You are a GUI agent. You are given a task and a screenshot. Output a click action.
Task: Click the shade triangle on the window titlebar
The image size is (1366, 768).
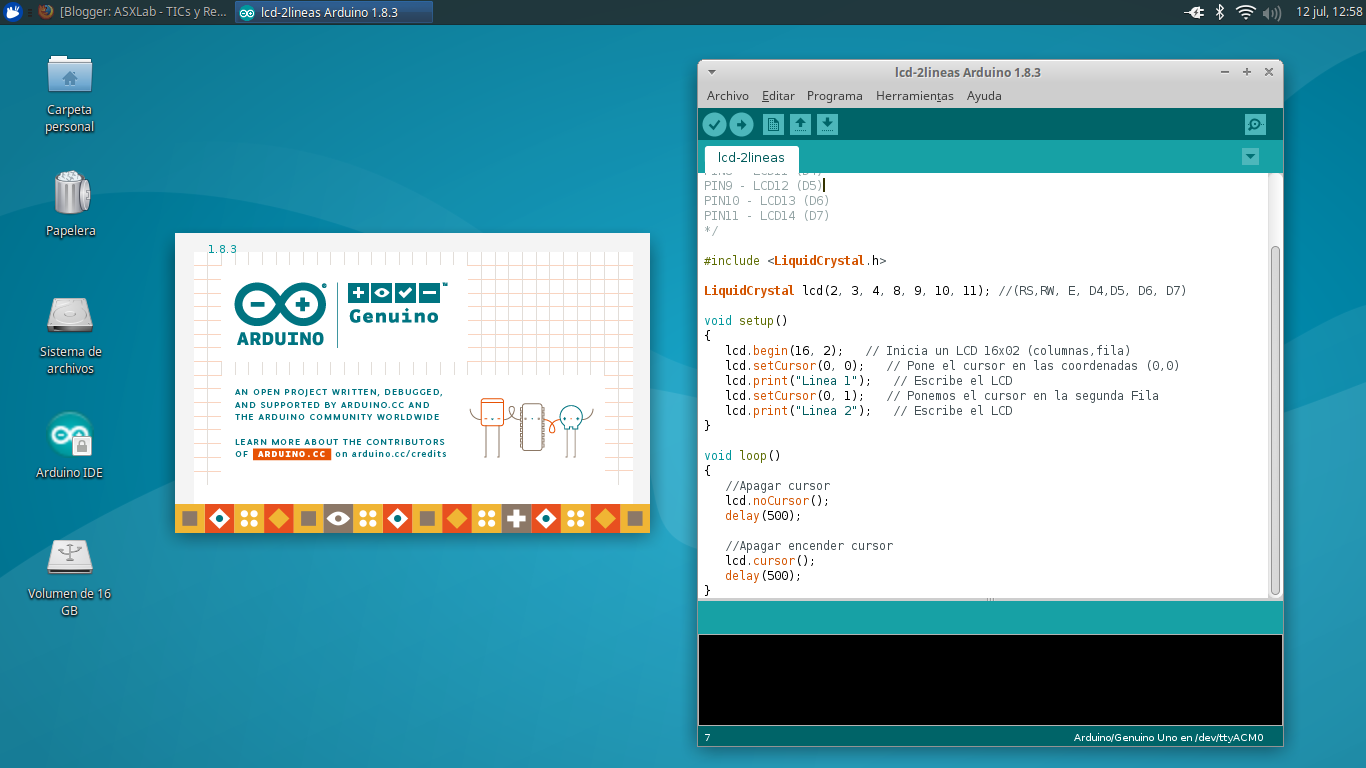(711, 72)
